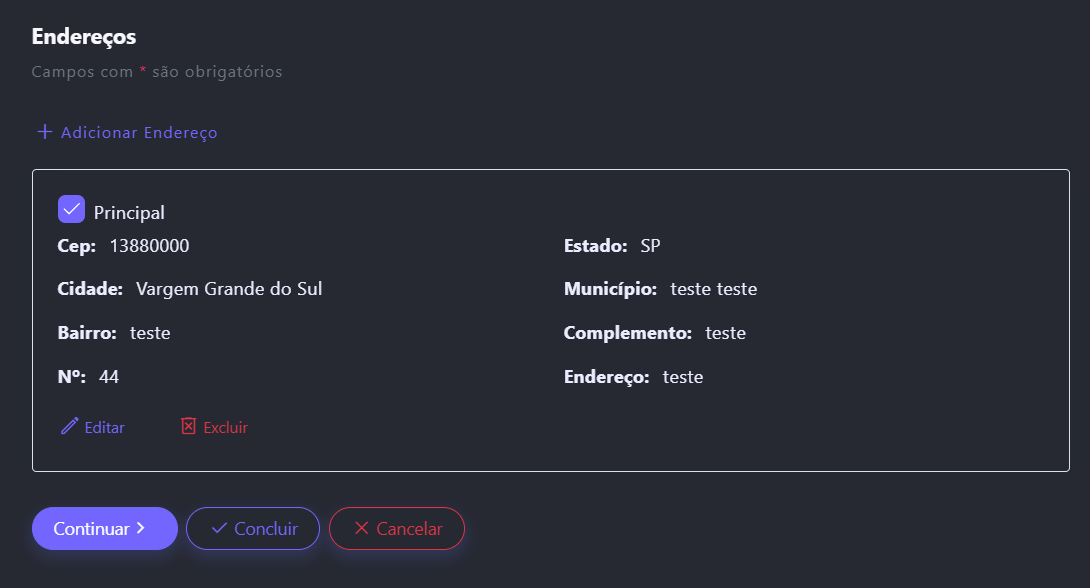
Task: Click the Cidade value Vargem Grande do Sul
Action: click(x=229, y=289)
